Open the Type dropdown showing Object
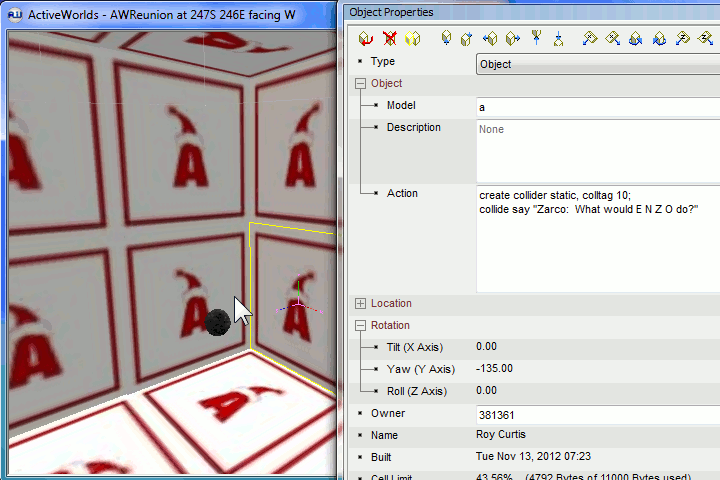Screen dimensions: 720x480 597,64
